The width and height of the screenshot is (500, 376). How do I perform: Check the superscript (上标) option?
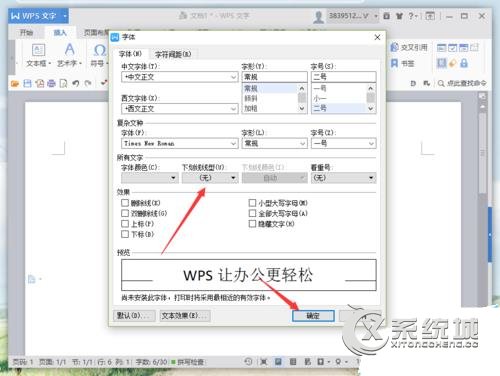point(125,224)
